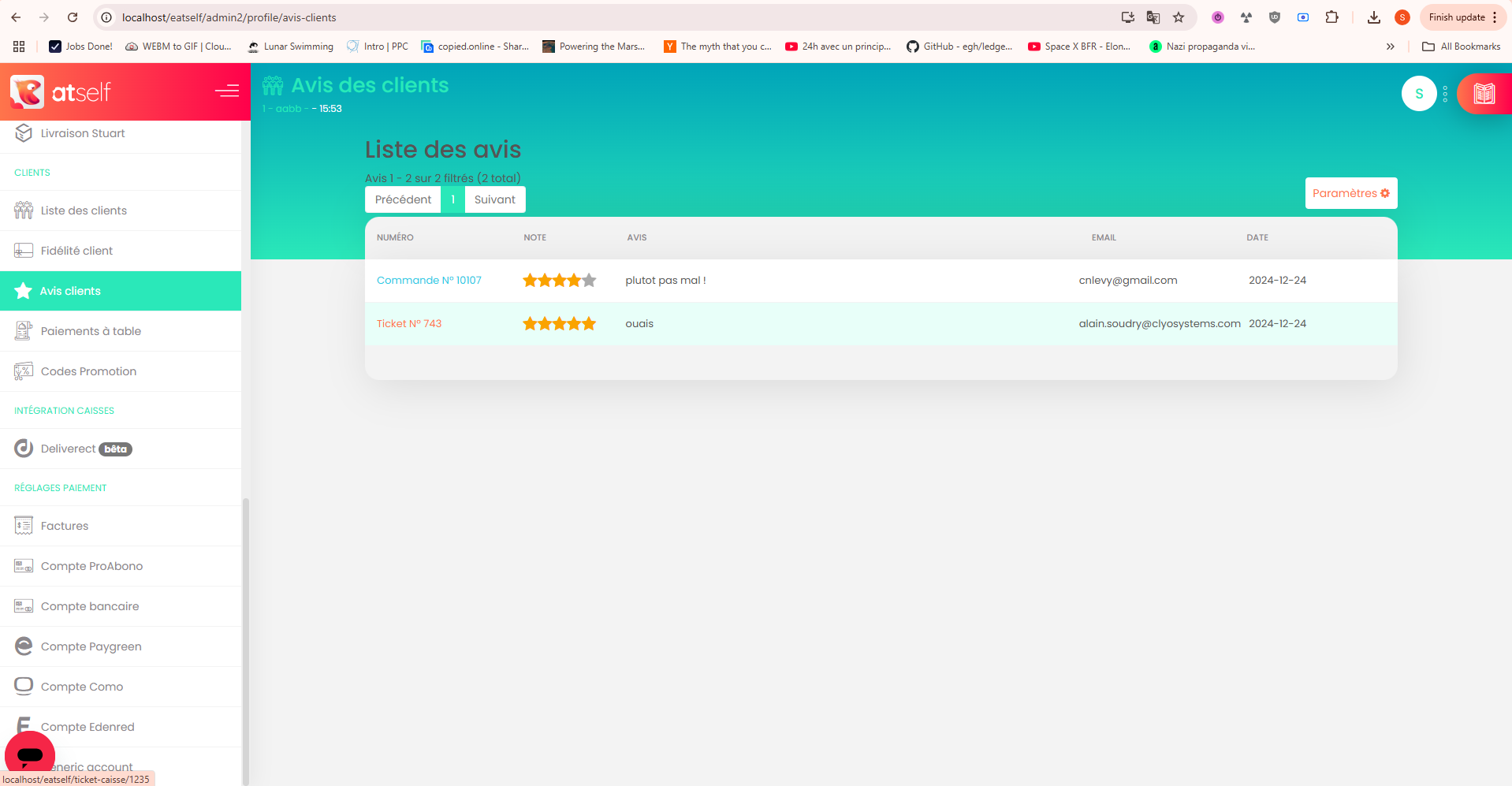Viewport: 1512px width, 786px height.
Task: Open browser extensions puzzle icon
Action: [1331, 17]
